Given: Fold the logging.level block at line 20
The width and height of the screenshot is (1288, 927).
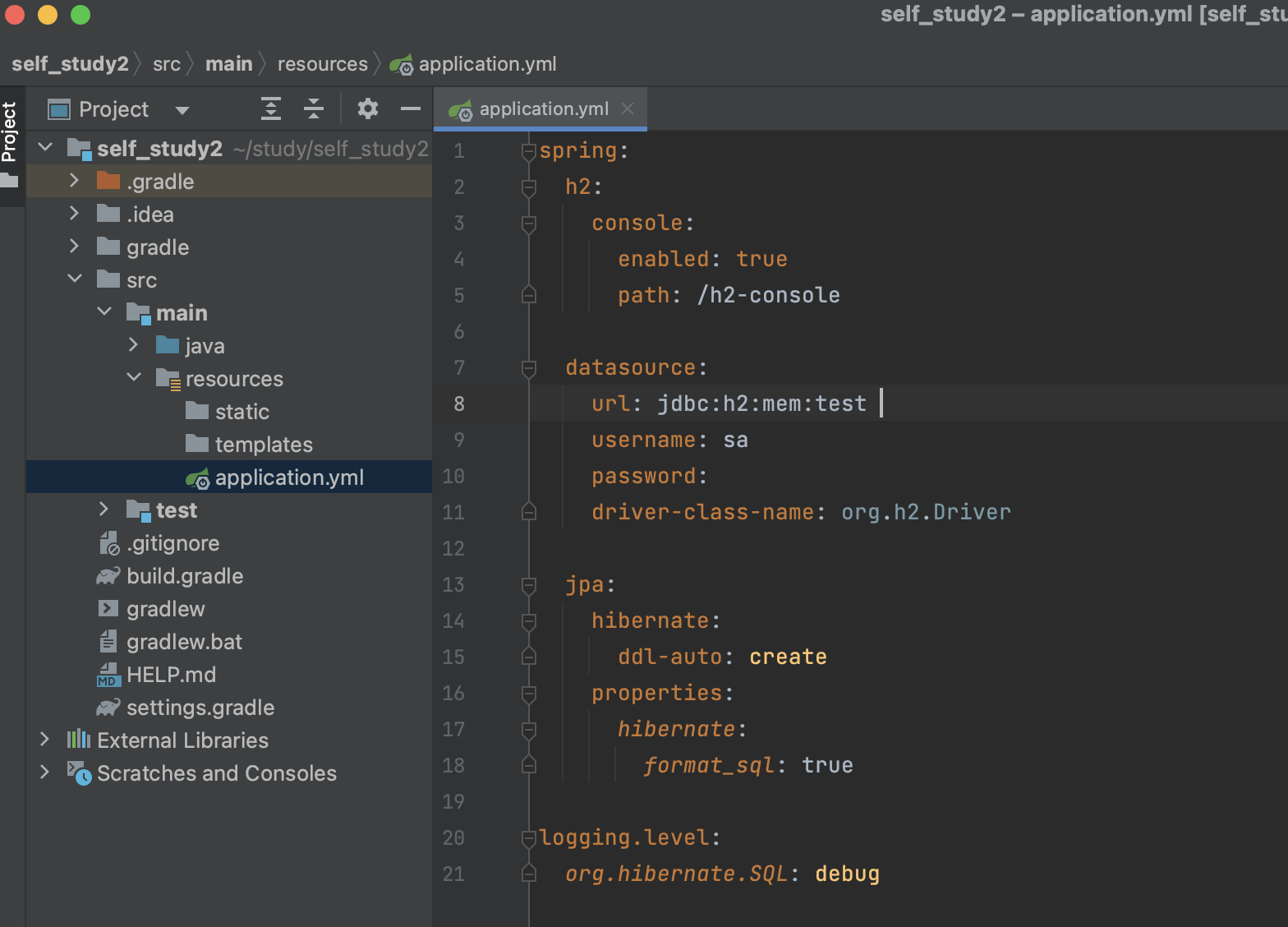Looking at the screenshot, I should tap(529, 838).
